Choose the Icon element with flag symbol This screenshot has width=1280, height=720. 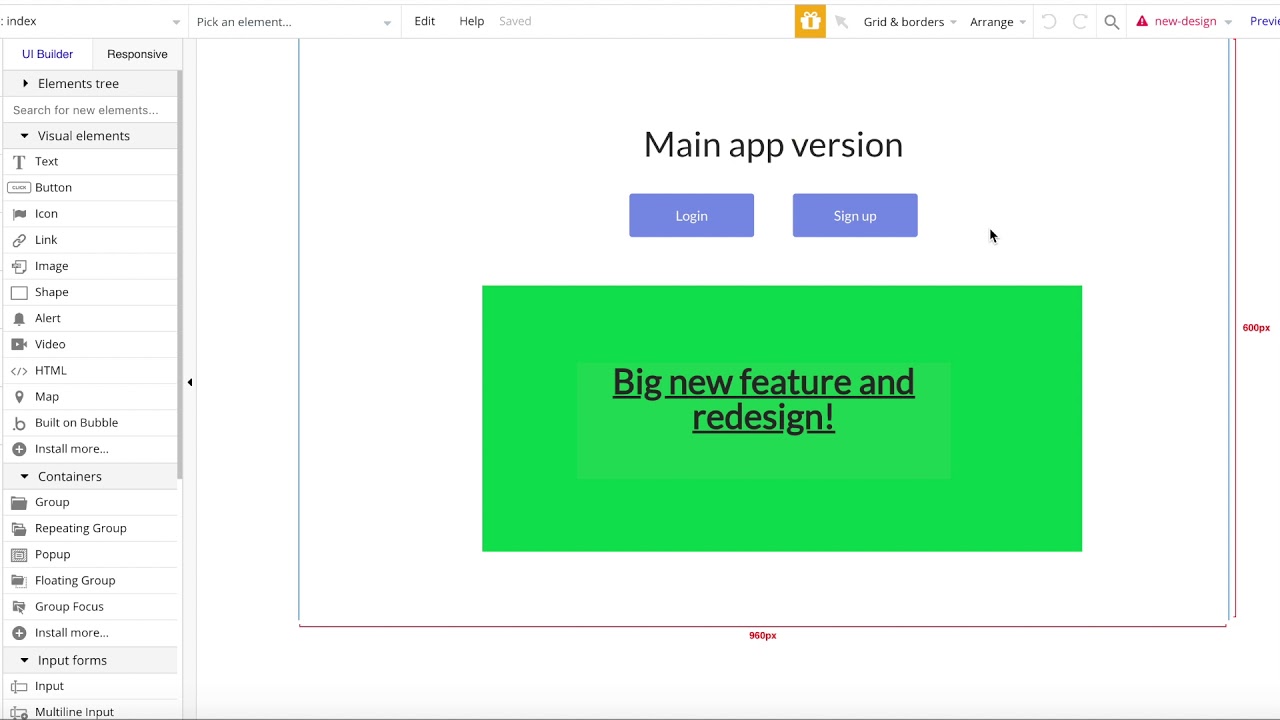90,213
